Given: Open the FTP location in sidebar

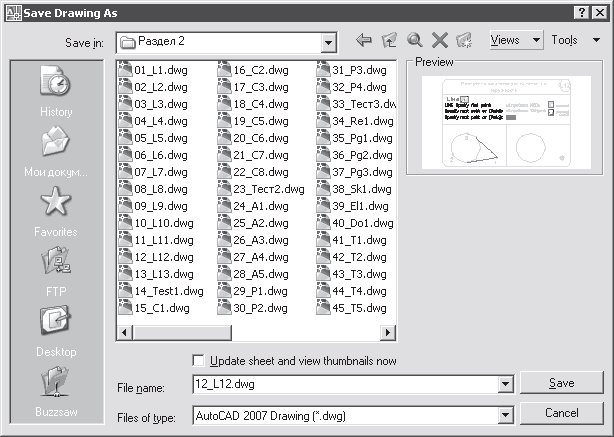Looking at the screenshot, I should tap(56, 272).
